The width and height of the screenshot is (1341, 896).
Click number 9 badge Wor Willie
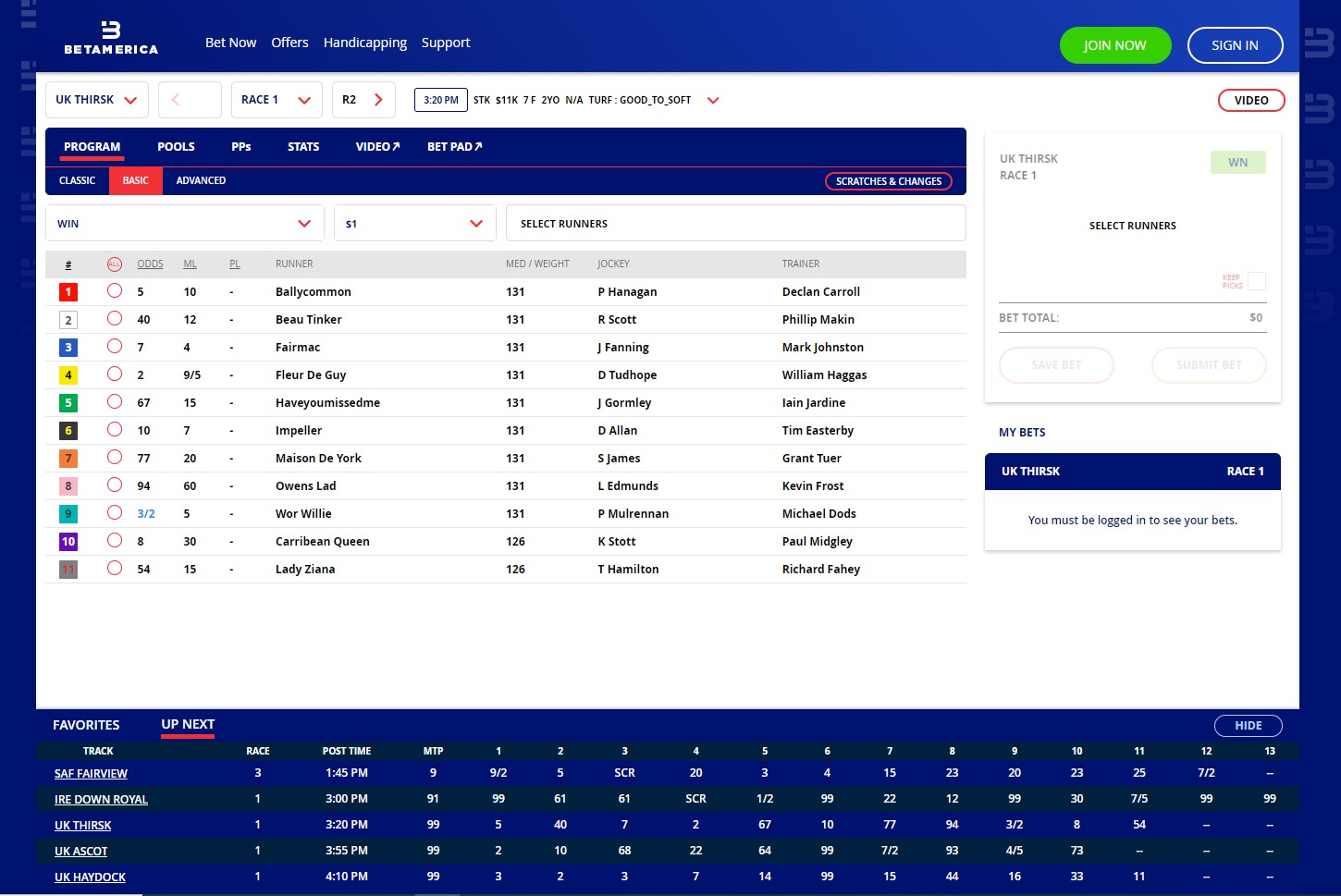(x=68, y=514)
